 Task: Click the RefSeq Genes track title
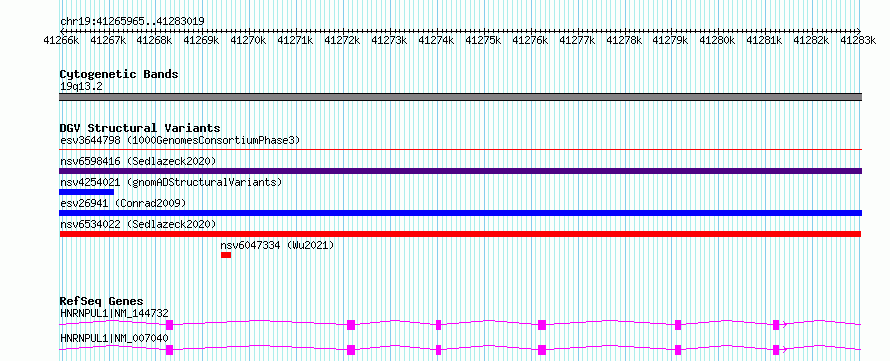click(102, 301)
